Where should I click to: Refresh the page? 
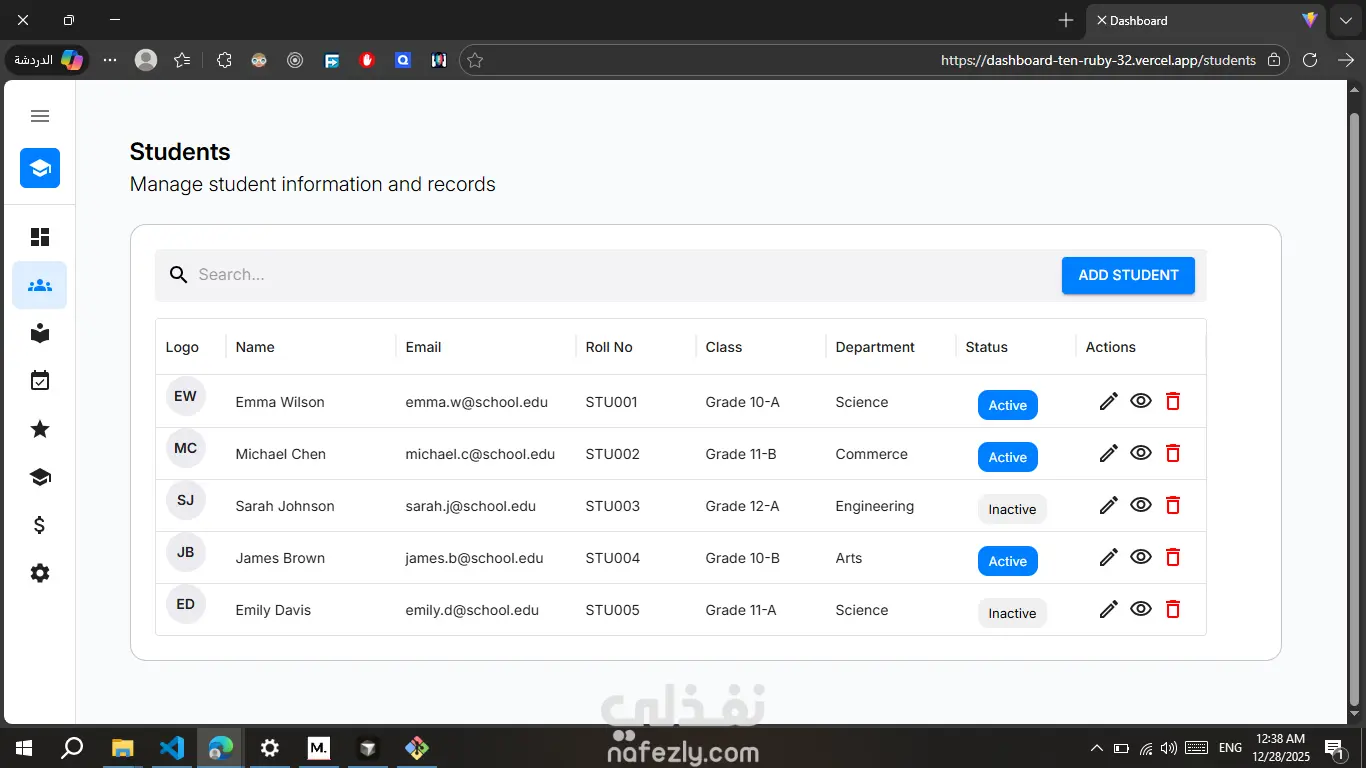pos(1310,60)
